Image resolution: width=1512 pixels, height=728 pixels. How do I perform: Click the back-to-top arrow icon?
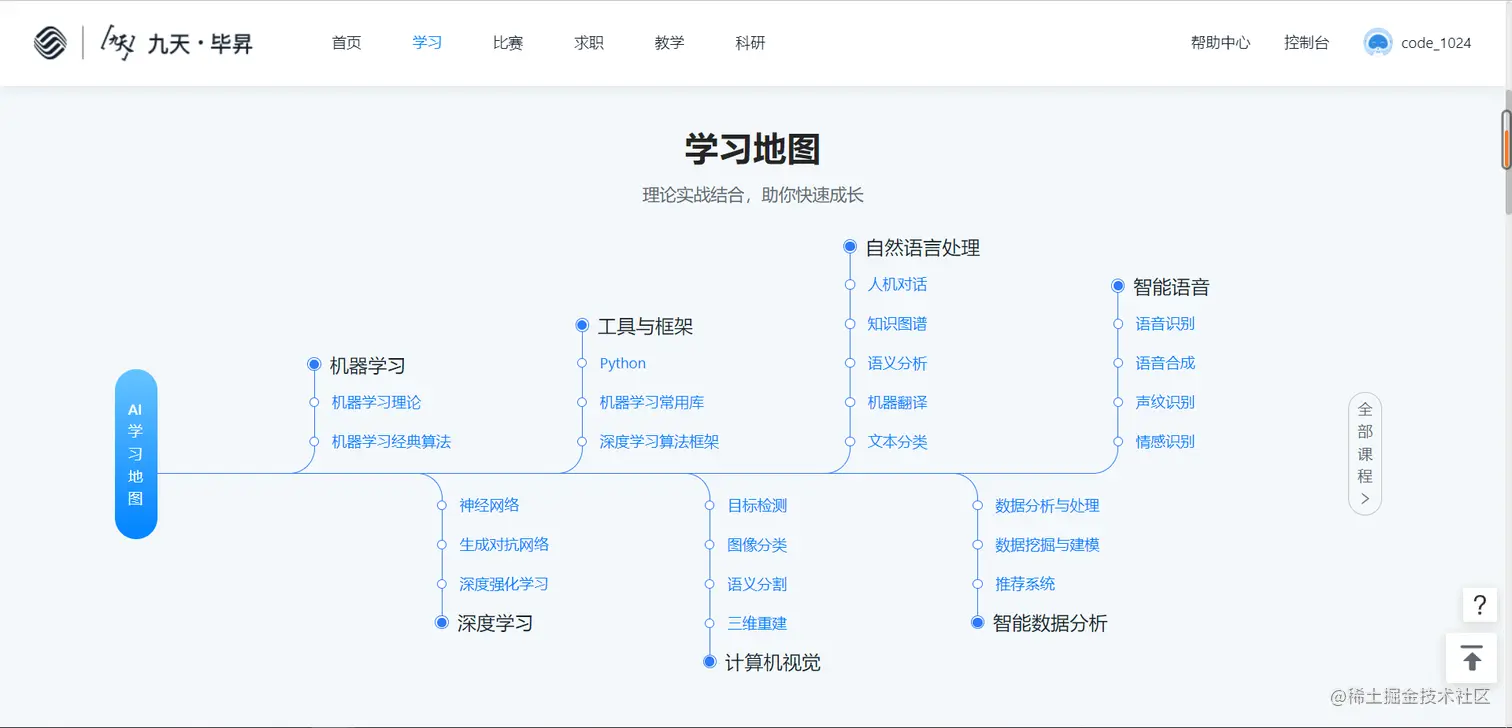coord(1471,658)
